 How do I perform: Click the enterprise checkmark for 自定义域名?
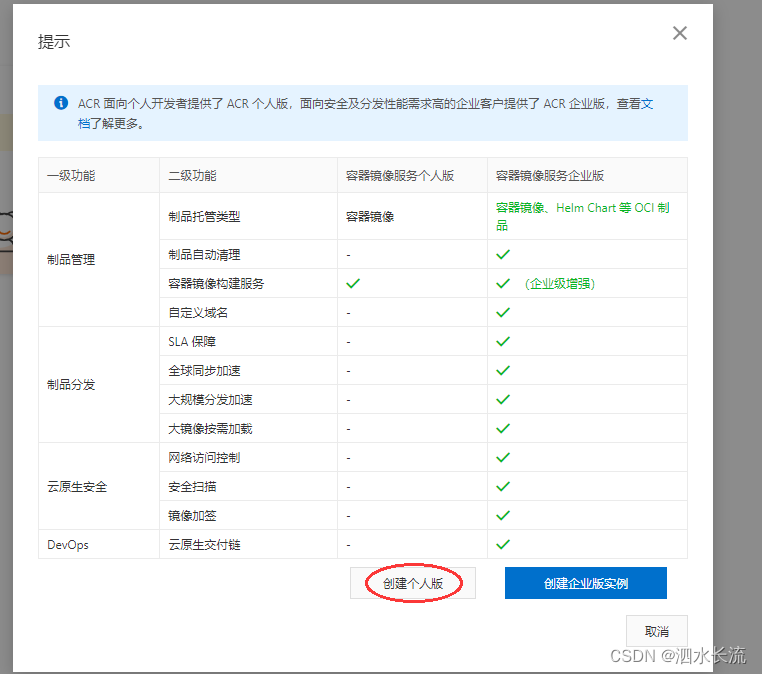coord(503,312)
